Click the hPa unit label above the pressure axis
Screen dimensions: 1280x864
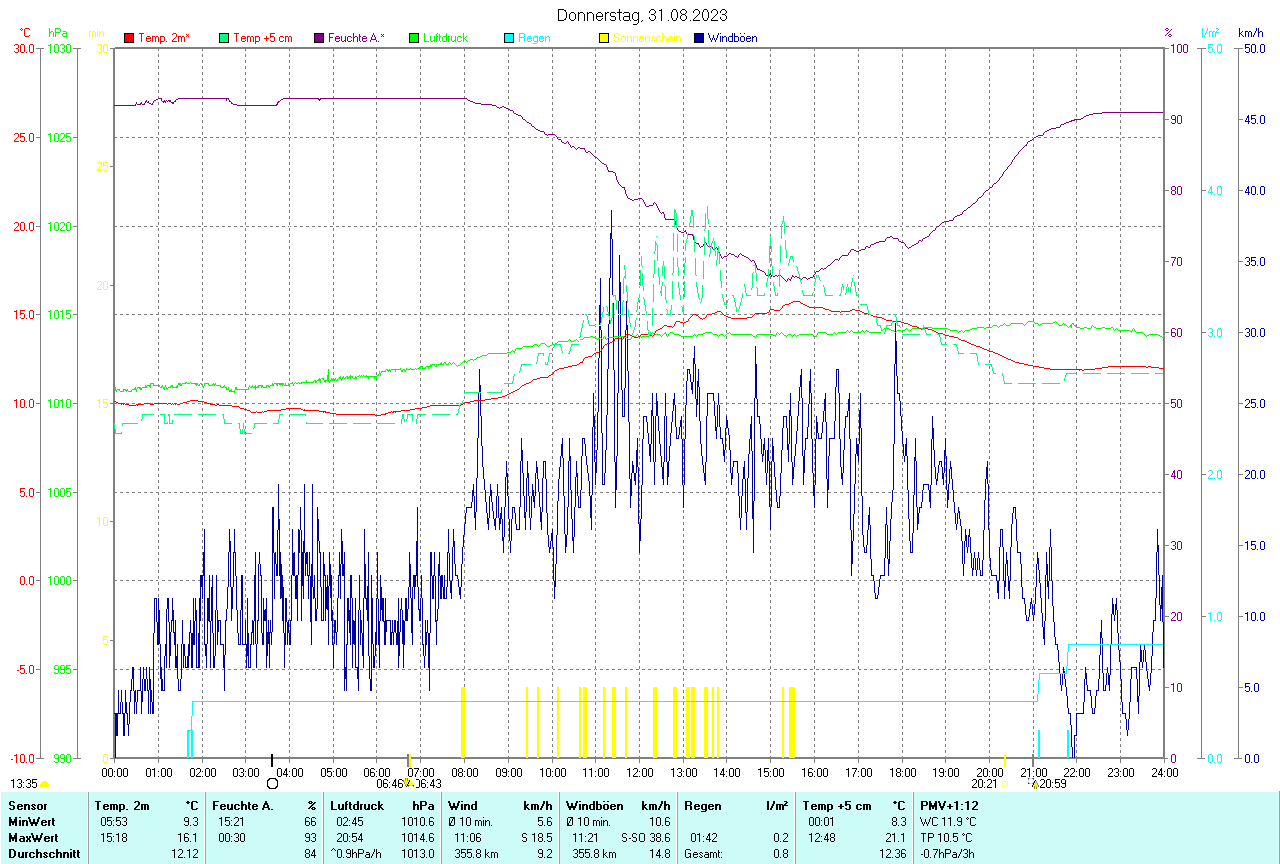pos(58,33)
